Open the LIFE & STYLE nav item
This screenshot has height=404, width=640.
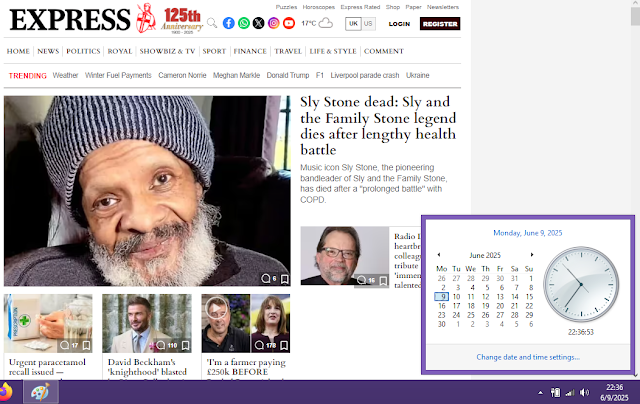333,51
